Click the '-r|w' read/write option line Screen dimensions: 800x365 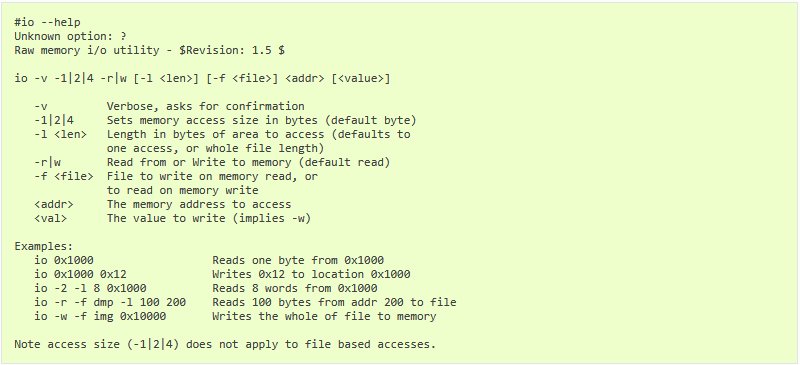tap(212, 162)
